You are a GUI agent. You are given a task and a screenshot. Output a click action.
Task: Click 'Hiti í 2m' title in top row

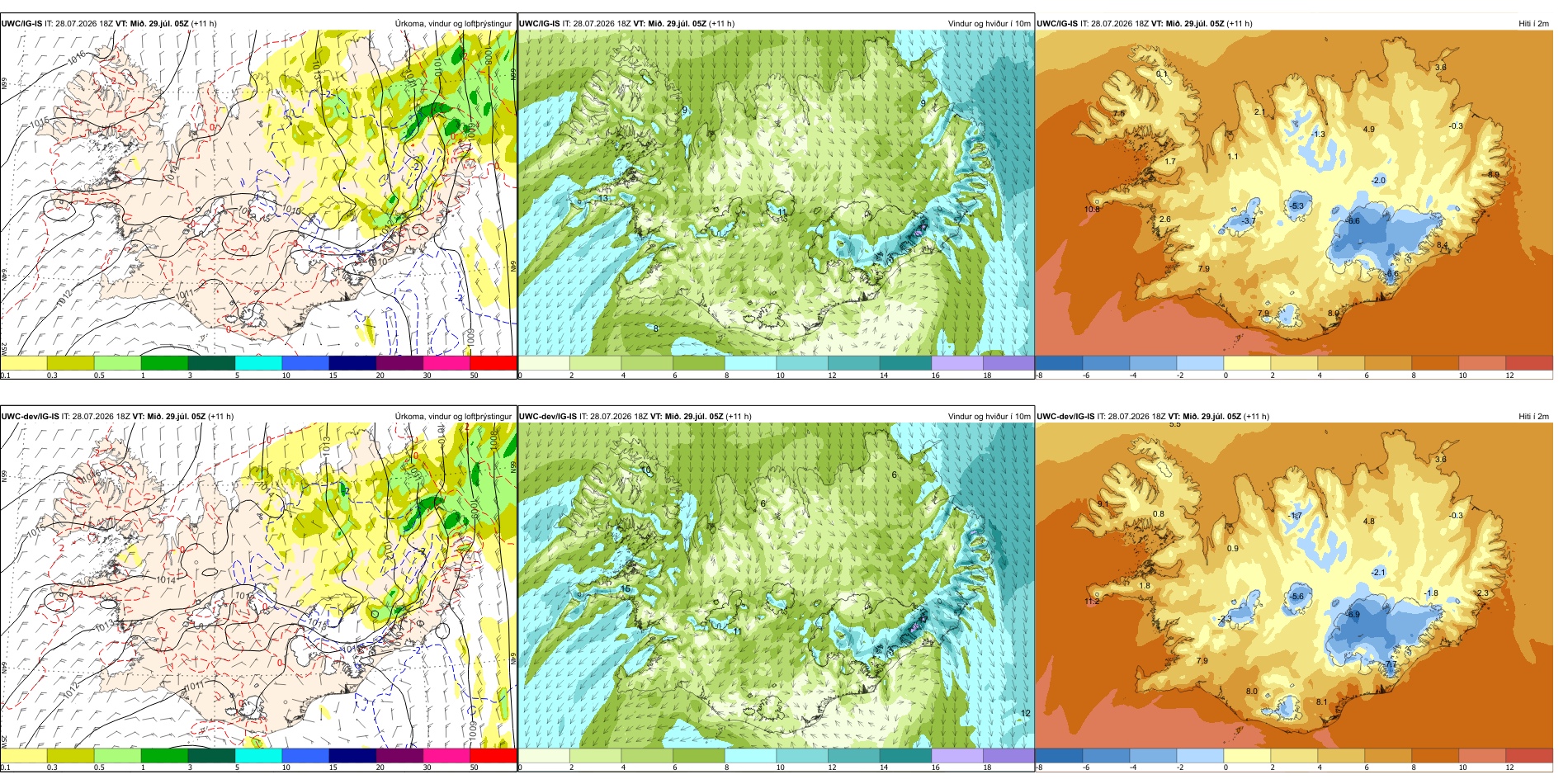pyautogui.click(x=1533, y=24)
